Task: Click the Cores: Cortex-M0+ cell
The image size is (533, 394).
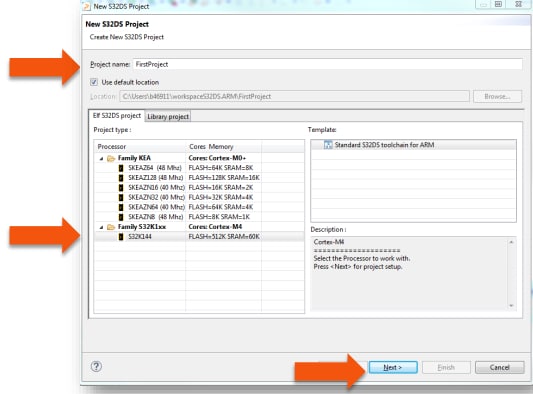Action: coord(217,158)
